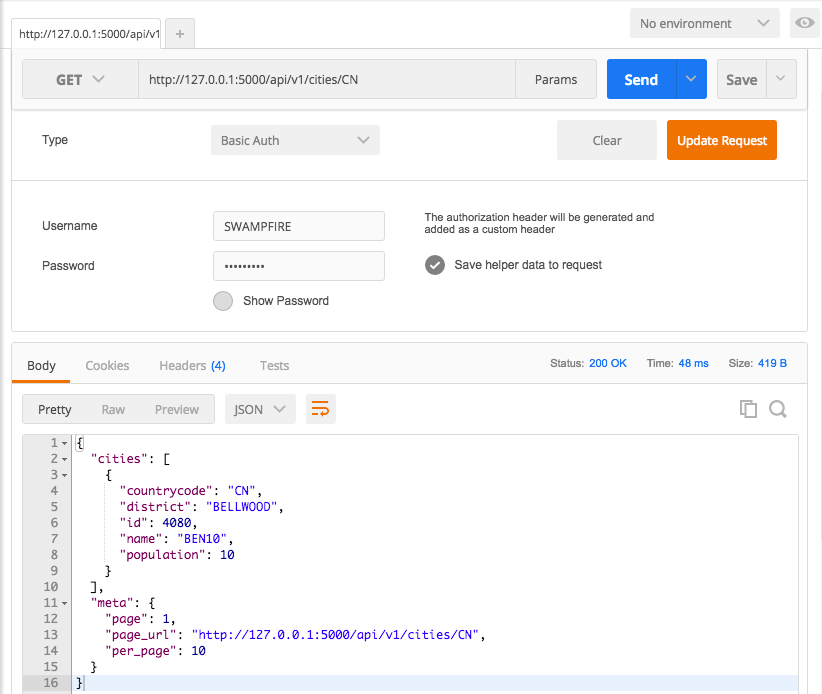Switch to the Body response tab

[x=41, y=365]
